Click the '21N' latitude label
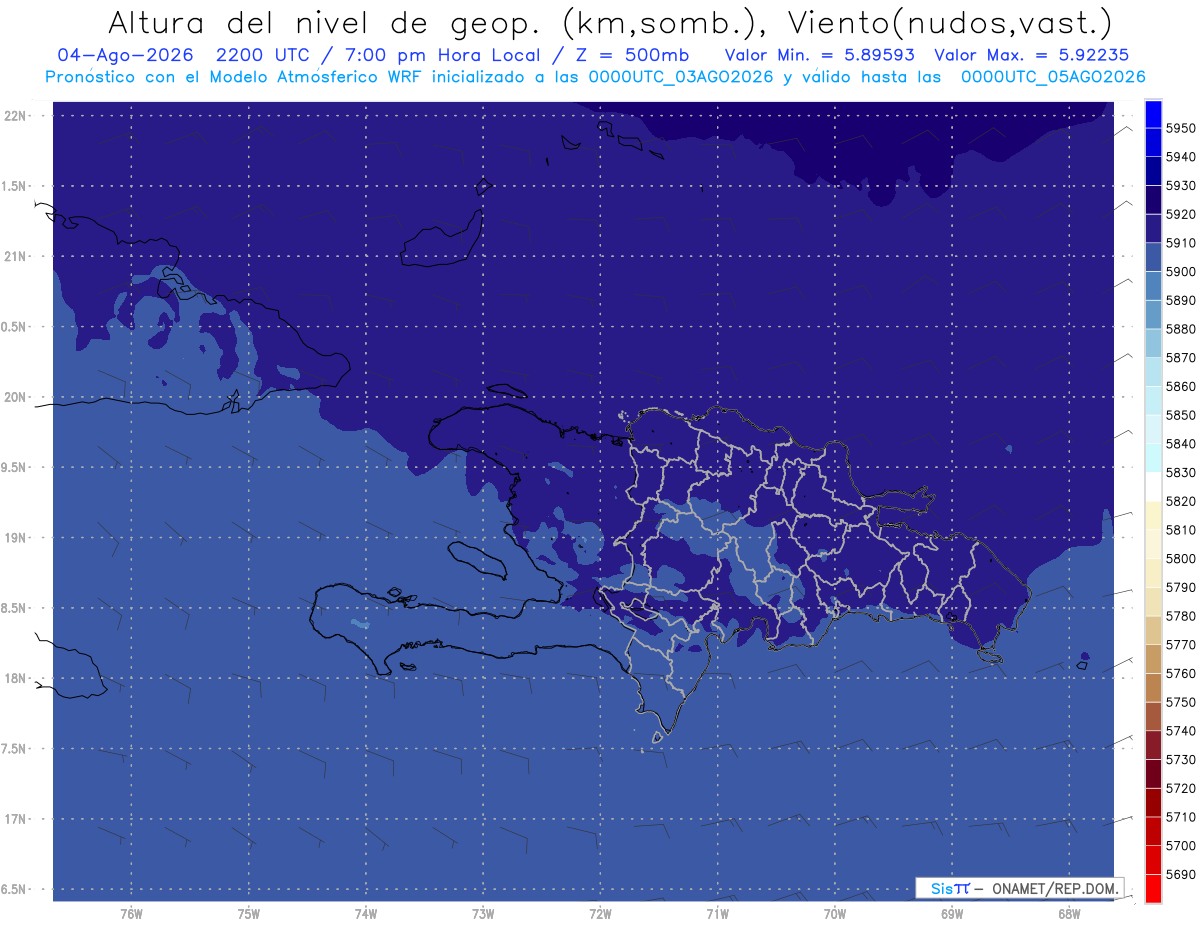This screenshot has width=1200, height=927. pos(15,257)
